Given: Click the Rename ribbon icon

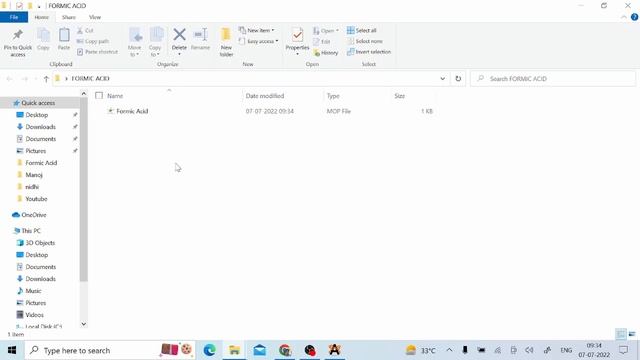Looking at the screenshot, I should [200, 39].
